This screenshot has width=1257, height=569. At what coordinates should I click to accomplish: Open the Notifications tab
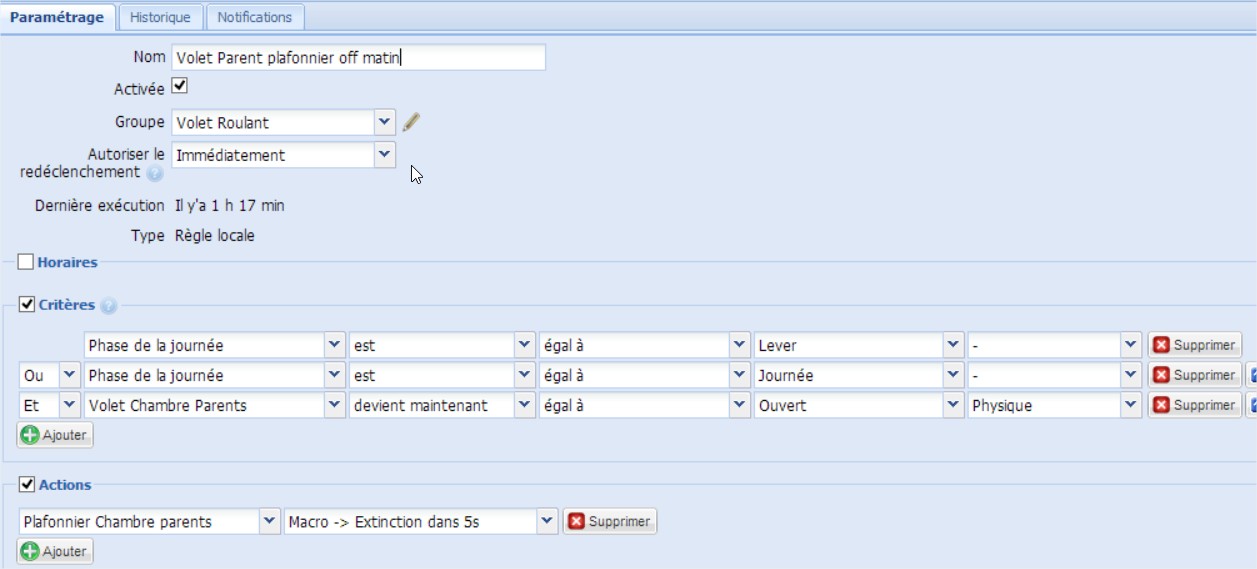tap(255, 17)
